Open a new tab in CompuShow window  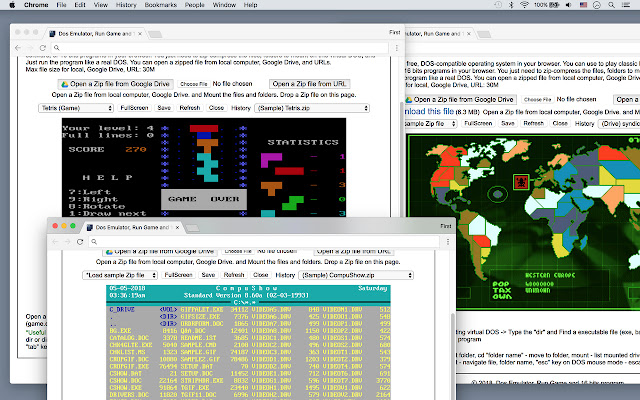192,228
